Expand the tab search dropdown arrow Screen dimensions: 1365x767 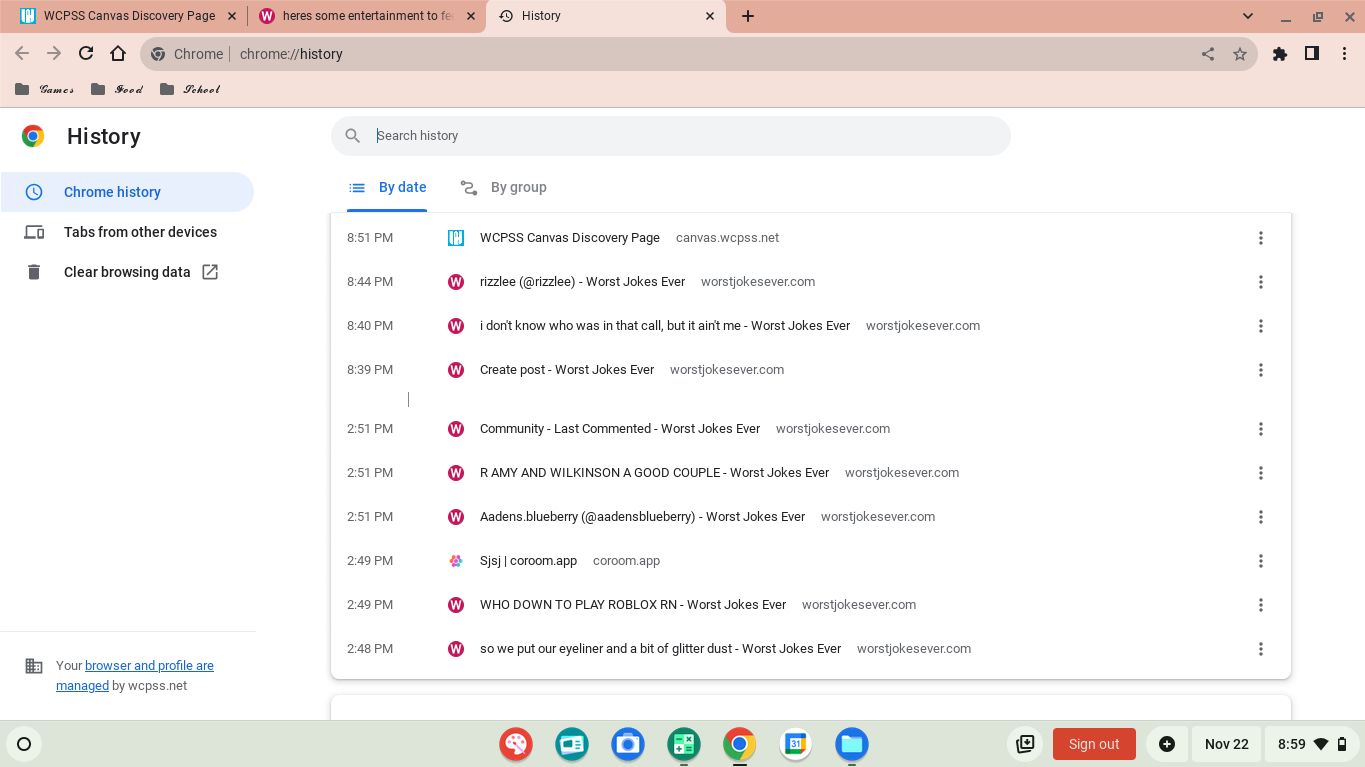(x=1248, y=16)
